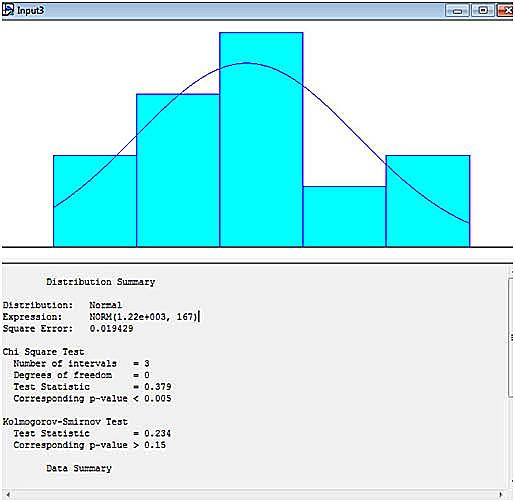515x502 pixels.
Task: Click the Chi Square Test heading
Action: [43, 352]
